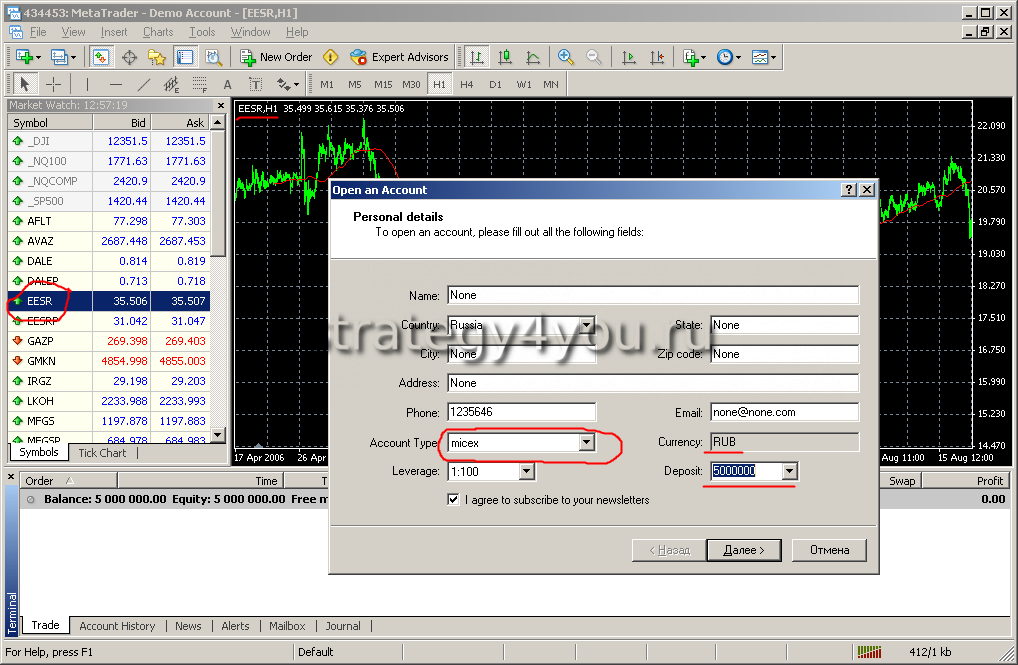Click the yellow diamond warning icon
This screenshot has width=1018, height=665.
[x=330, y=57]
